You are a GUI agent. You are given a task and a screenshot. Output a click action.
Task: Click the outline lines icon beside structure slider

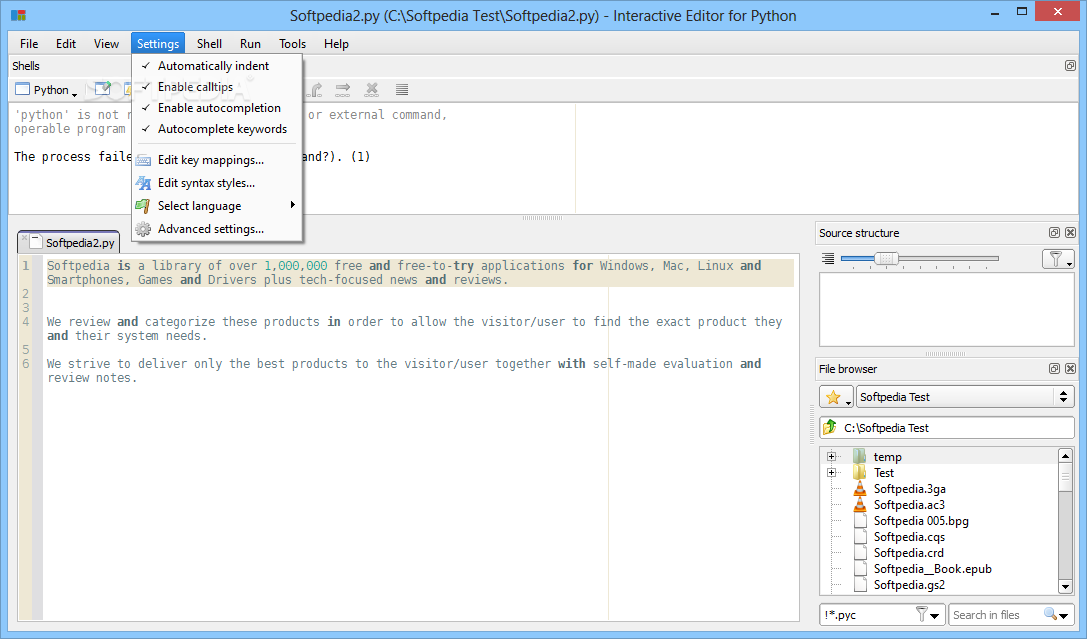click(828, 259)
